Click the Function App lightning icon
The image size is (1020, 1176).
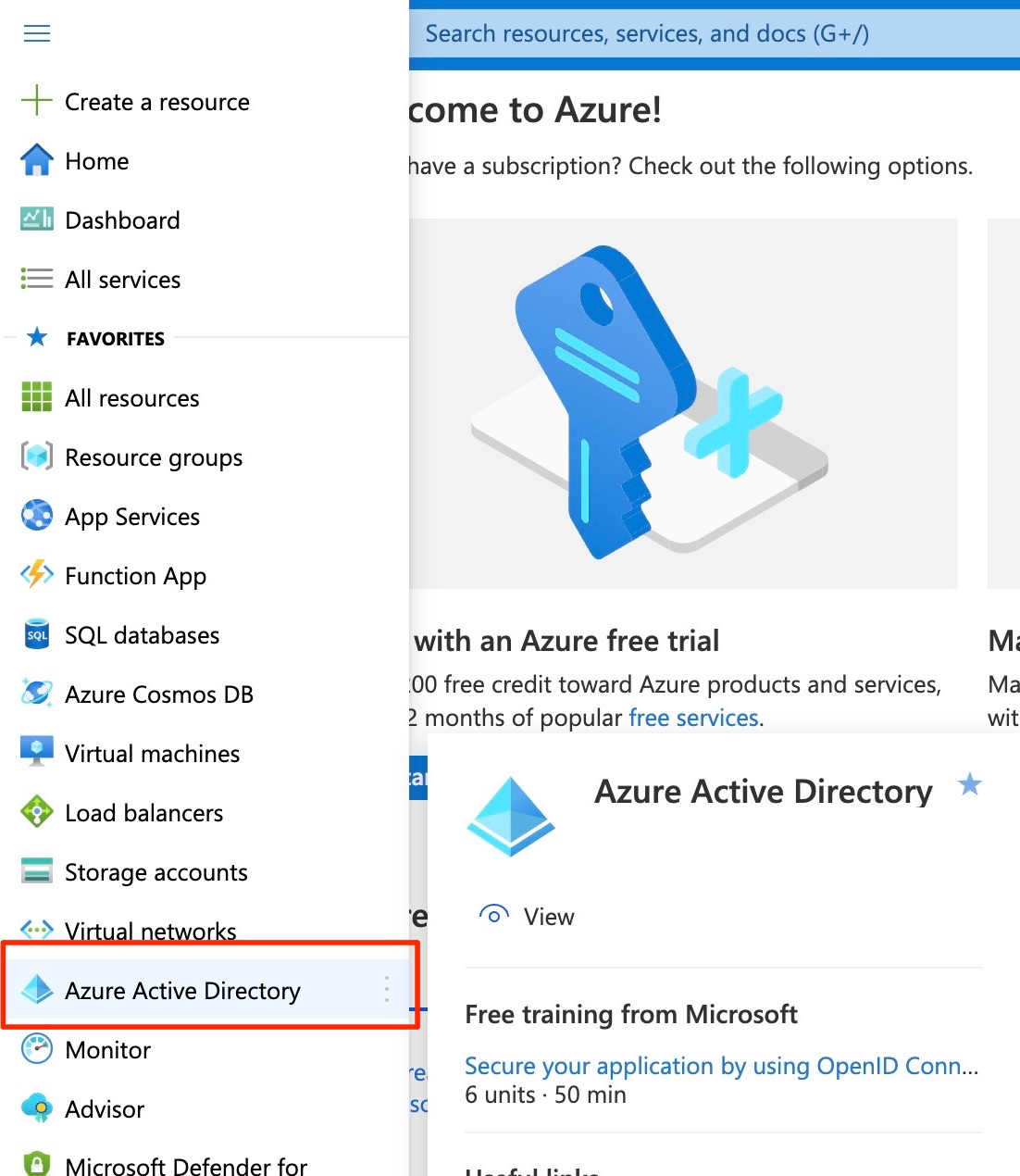[x=36, y=575]
